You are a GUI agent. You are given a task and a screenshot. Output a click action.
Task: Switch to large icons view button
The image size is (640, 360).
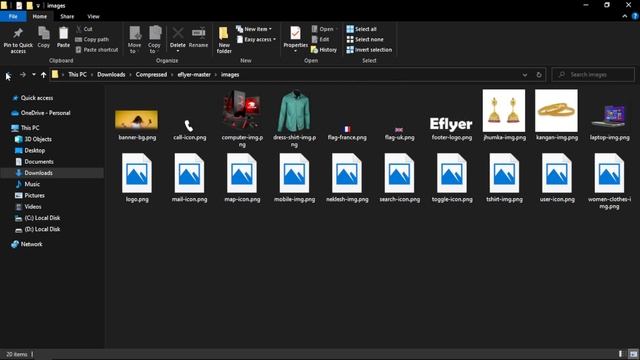[x=633, y=354]
